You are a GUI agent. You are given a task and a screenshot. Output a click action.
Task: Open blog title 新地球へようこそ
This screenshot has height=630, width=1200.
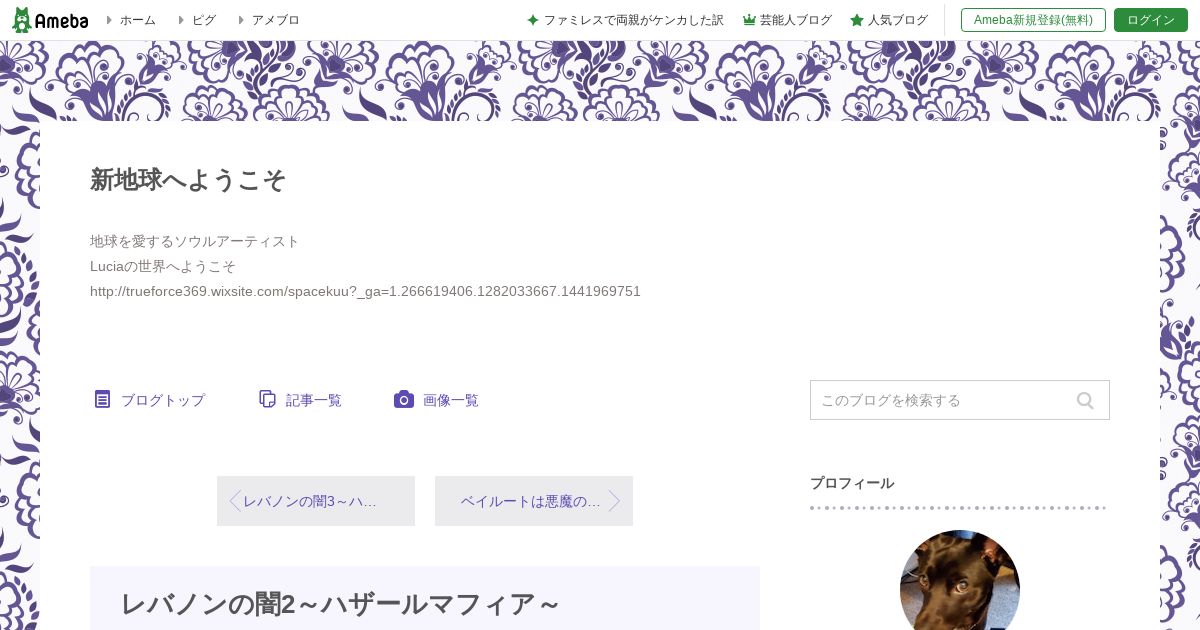click(188, 180)
